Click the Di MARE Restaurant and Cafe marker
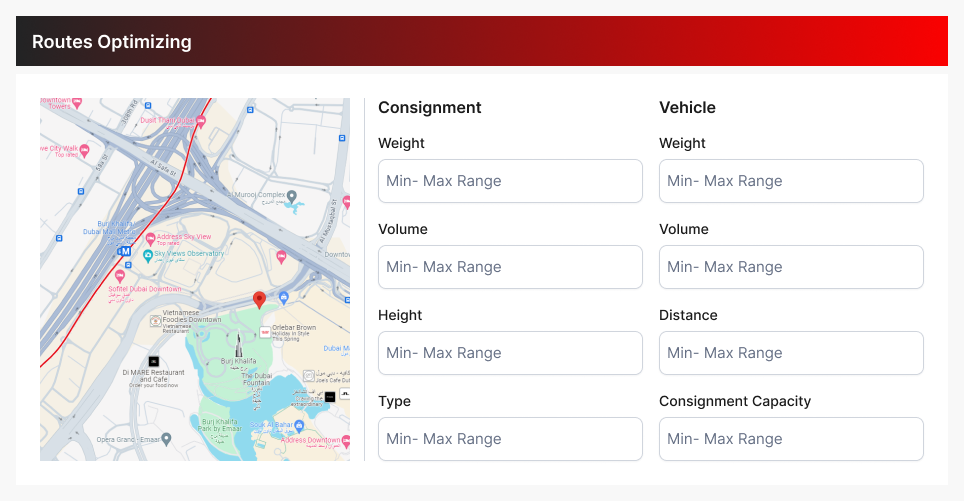 (x=153, y=360)
